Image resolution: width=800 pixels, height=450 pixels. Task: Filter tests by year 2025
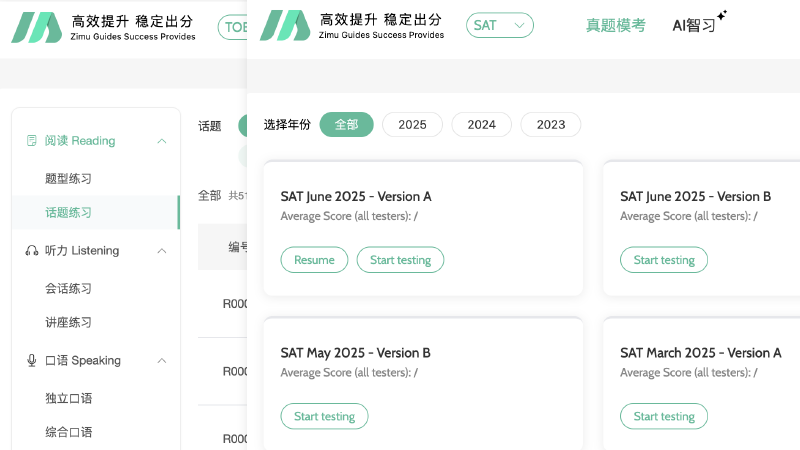click(412, 125)
